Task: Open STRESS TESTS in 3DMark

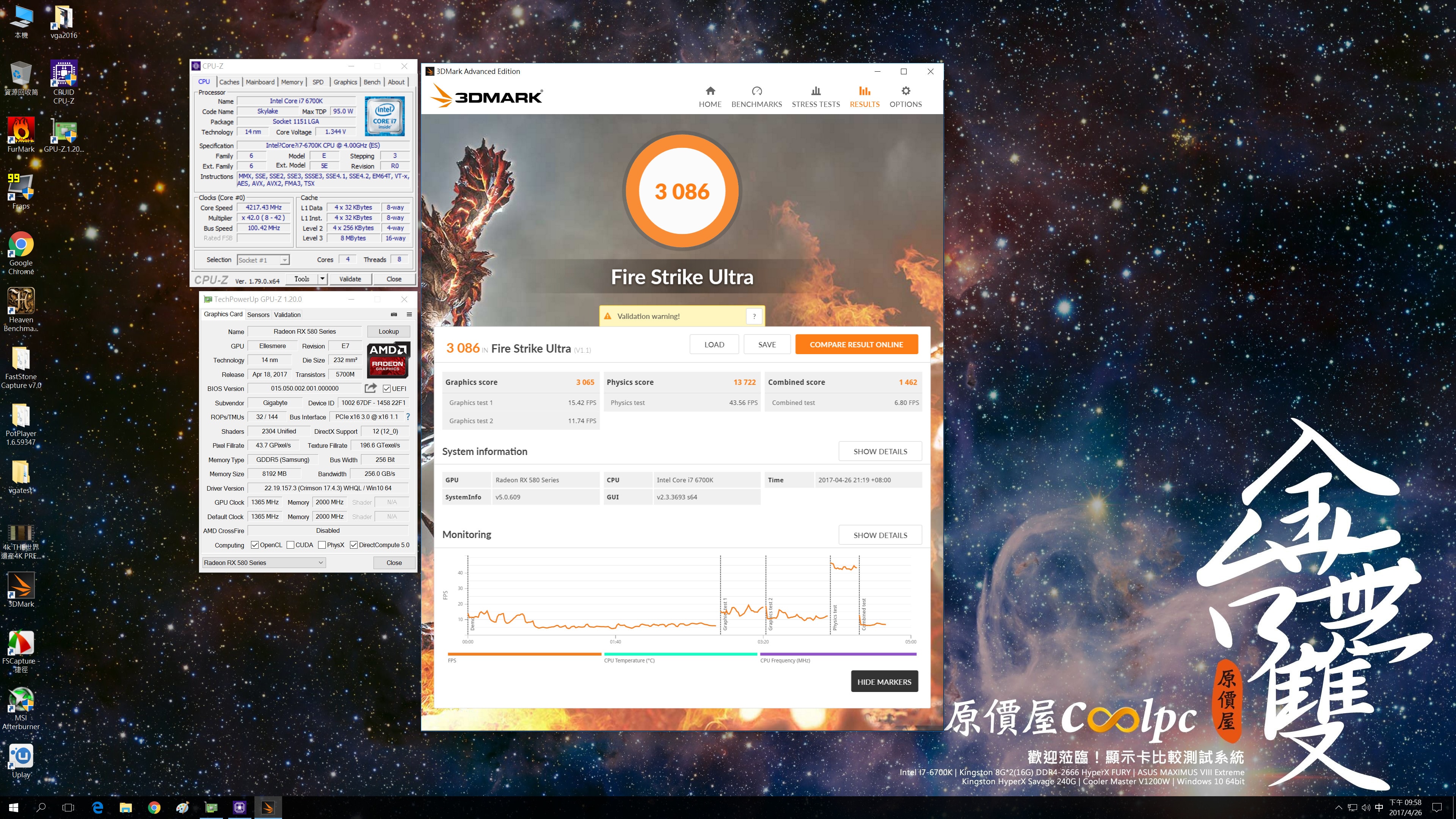Action: click(816, 97)
